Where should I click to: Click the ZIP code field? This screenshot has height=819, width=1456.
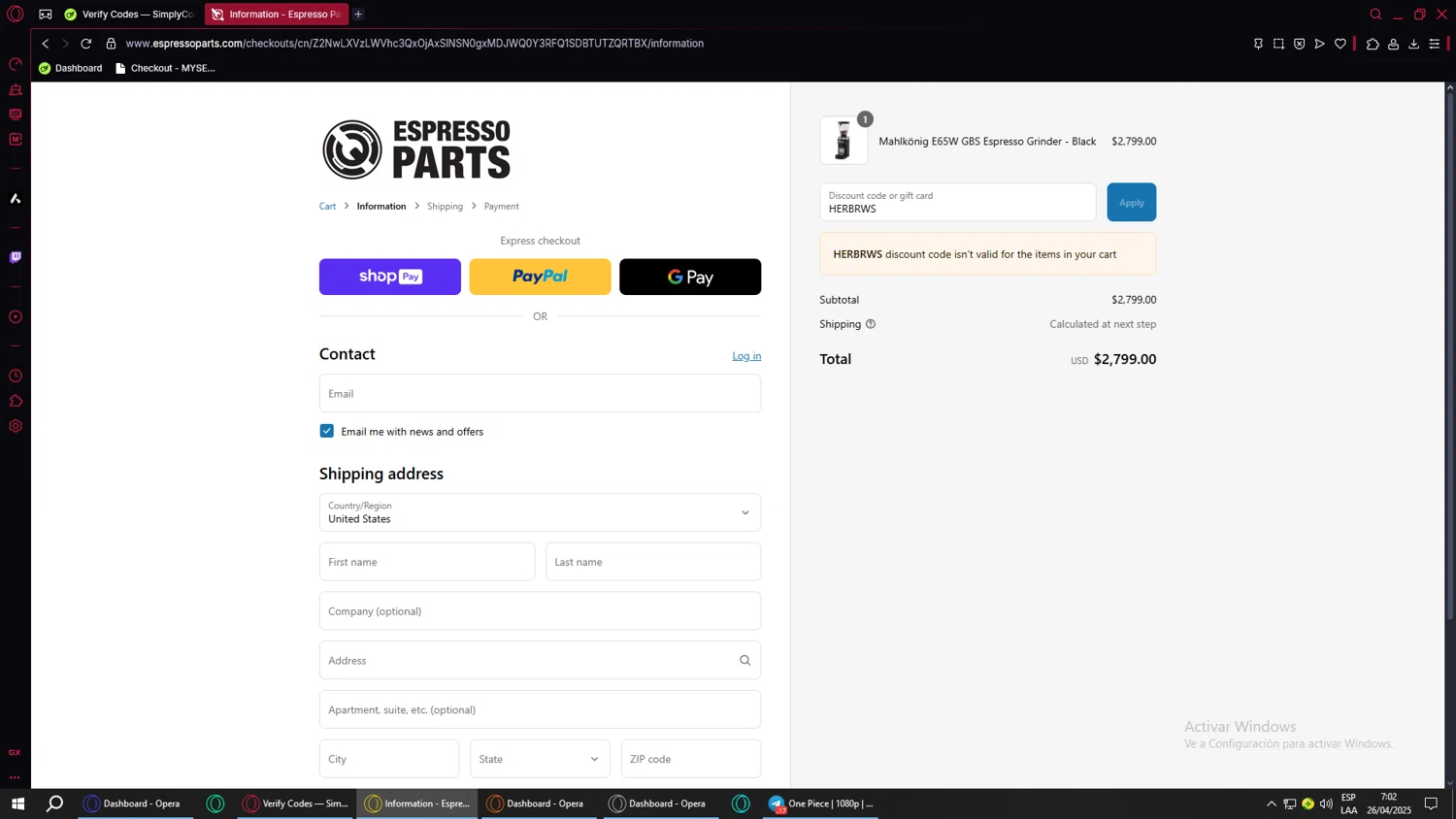point(691,759)
